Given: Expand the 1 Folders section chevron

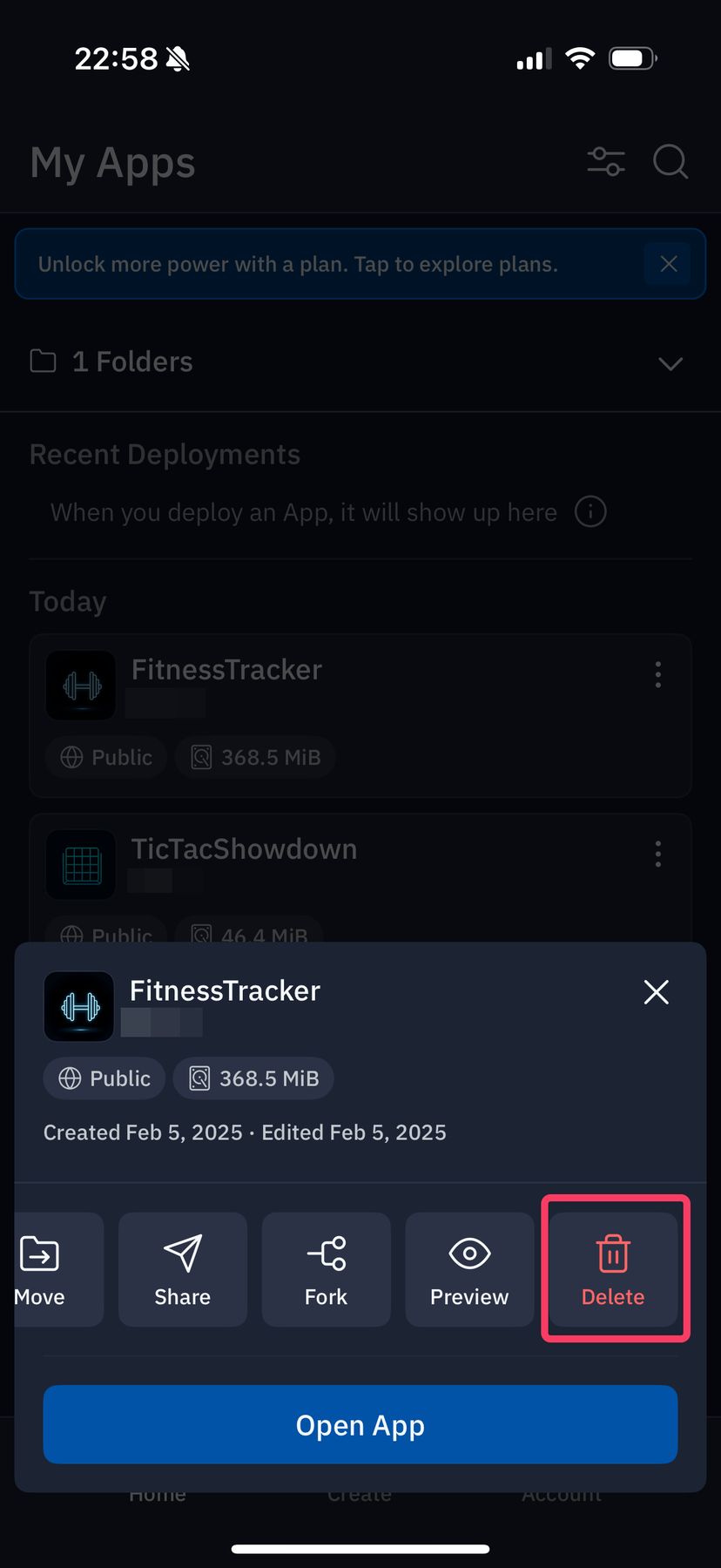Looking at the screenshot, I should pyautogui.click(x=670, y=363).
